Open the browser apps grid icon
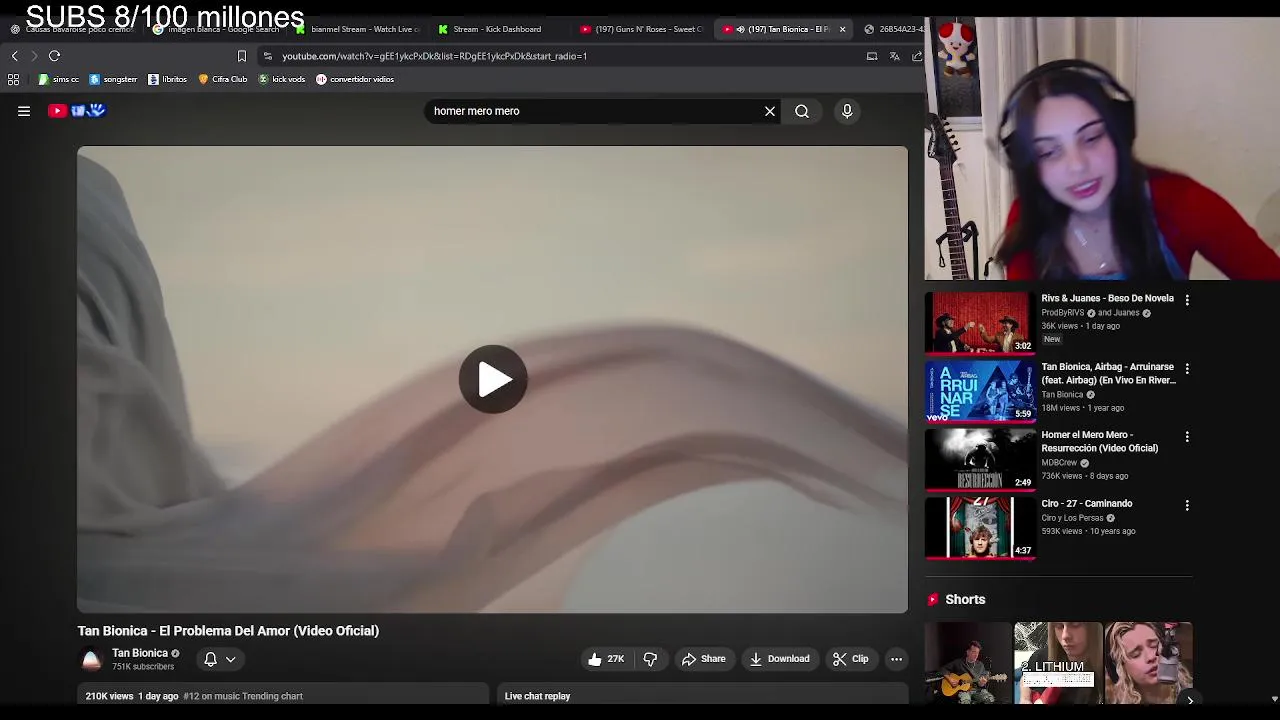Screen dimensions: 1280x720 [x=14, y=79]
